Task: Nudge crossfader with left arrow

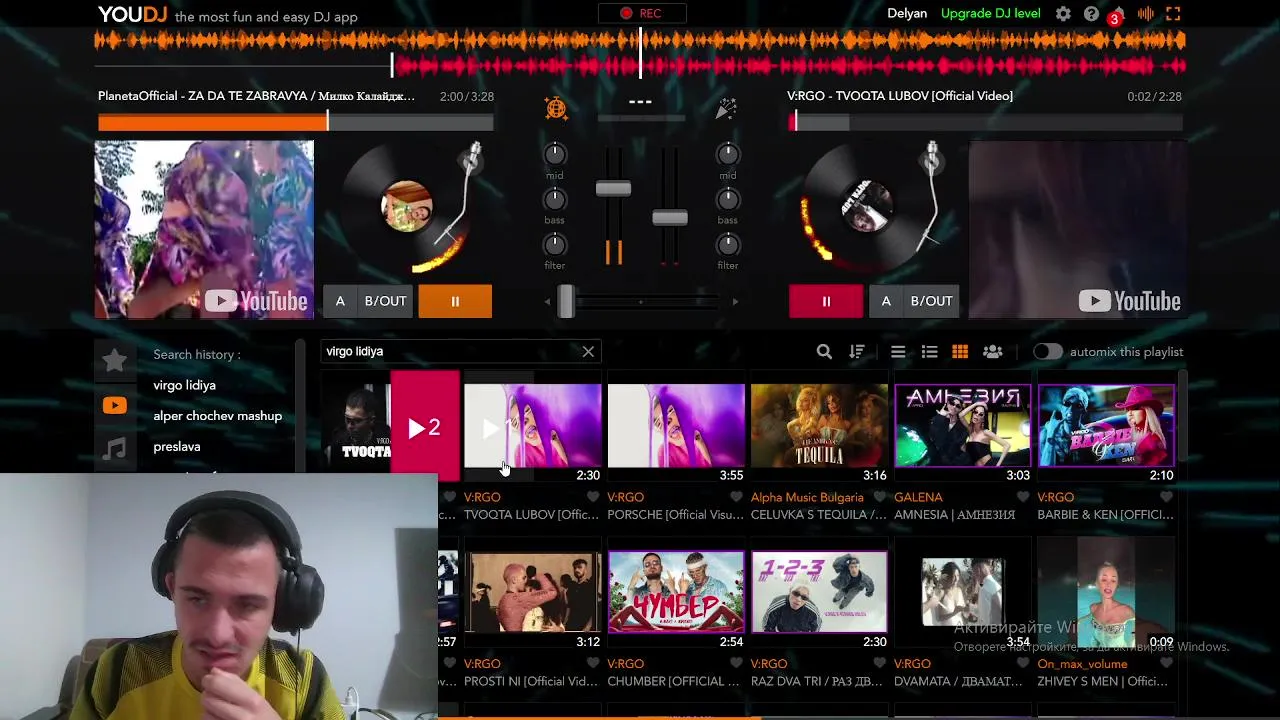Action: tap(547, 301)
